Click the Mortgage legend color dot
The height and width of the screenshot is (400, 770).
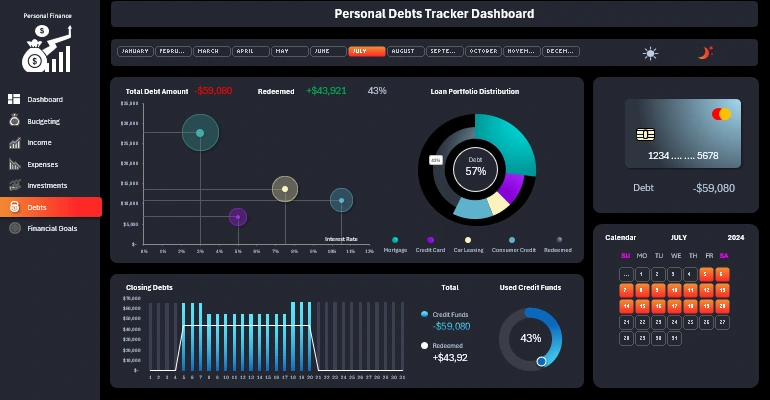[395, 240]
